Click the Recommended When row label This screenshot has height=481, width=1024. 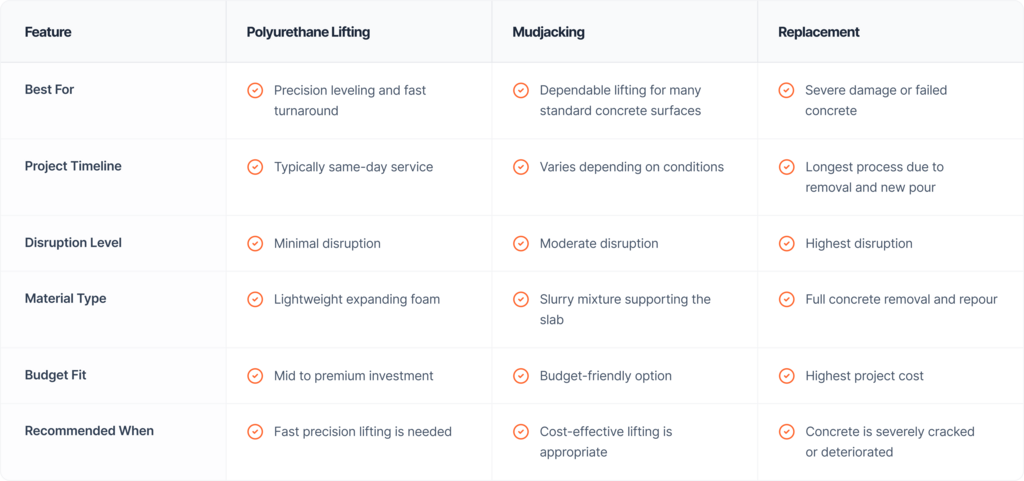[x=89, y=431]
